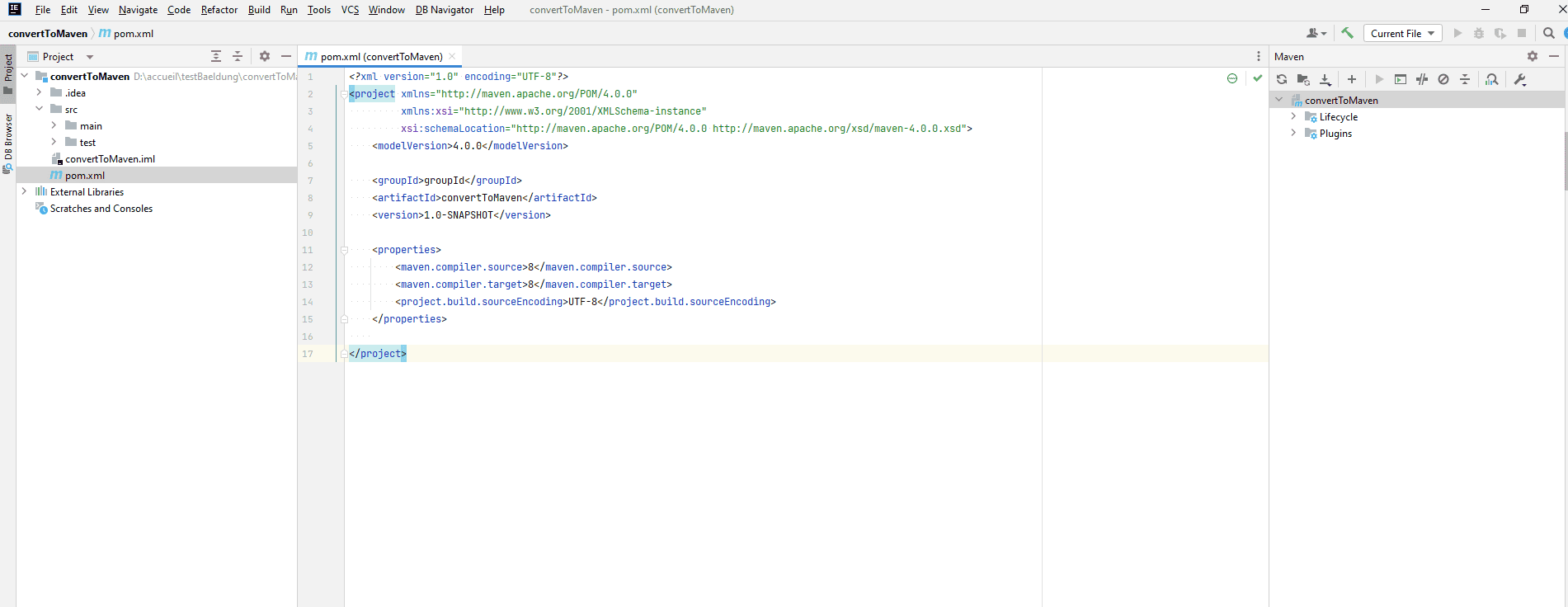
Task: Expand the .idea folder
Action: (39, 92)
